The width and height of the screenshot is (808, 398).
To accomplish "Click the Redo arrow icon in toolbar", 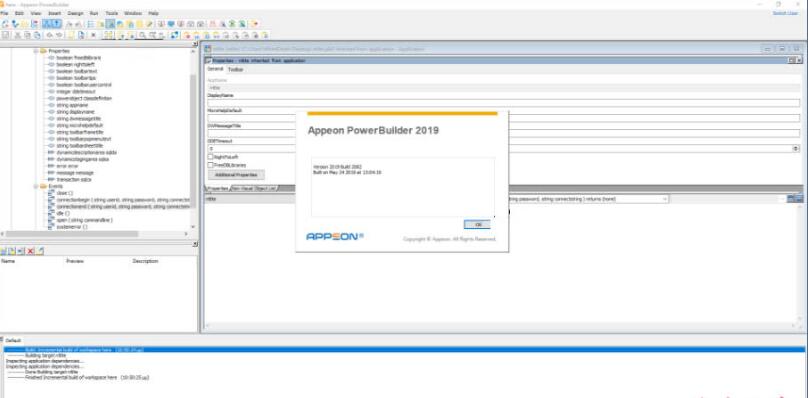I will (59, 35).
